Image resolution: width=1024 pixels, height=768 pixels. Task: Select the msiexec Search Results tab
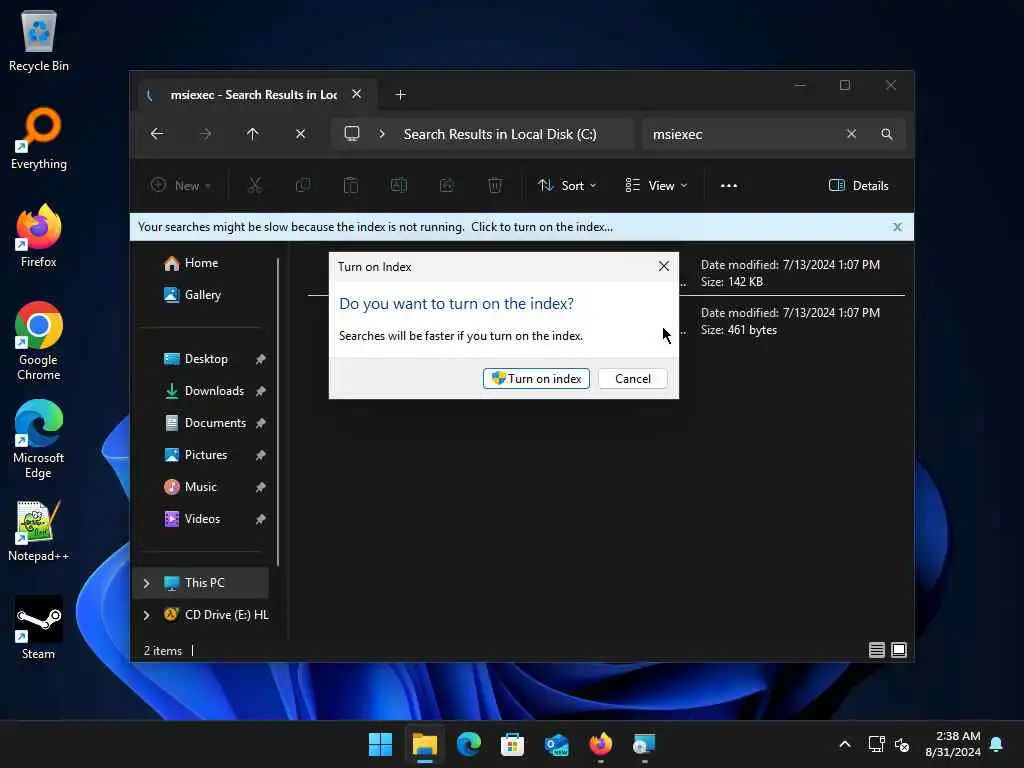255,95
